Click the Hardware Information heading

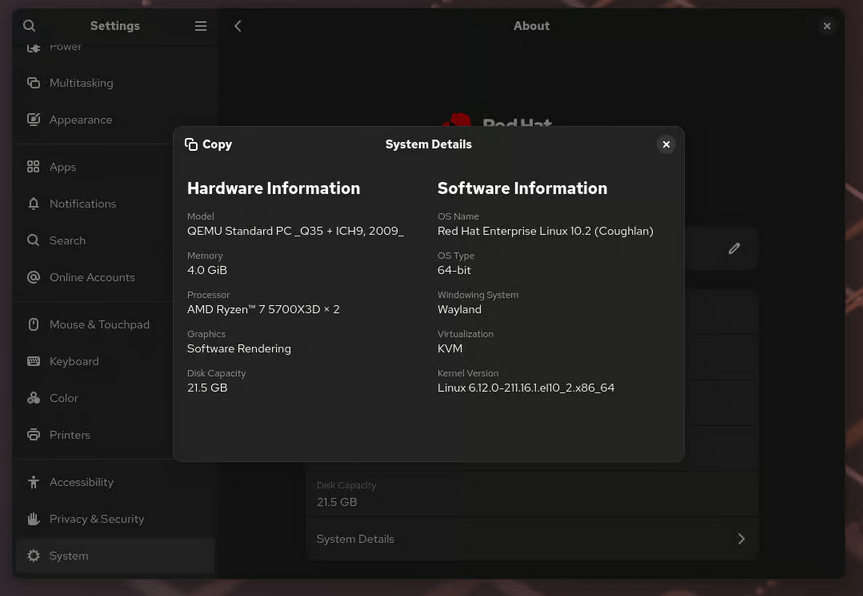274,188
